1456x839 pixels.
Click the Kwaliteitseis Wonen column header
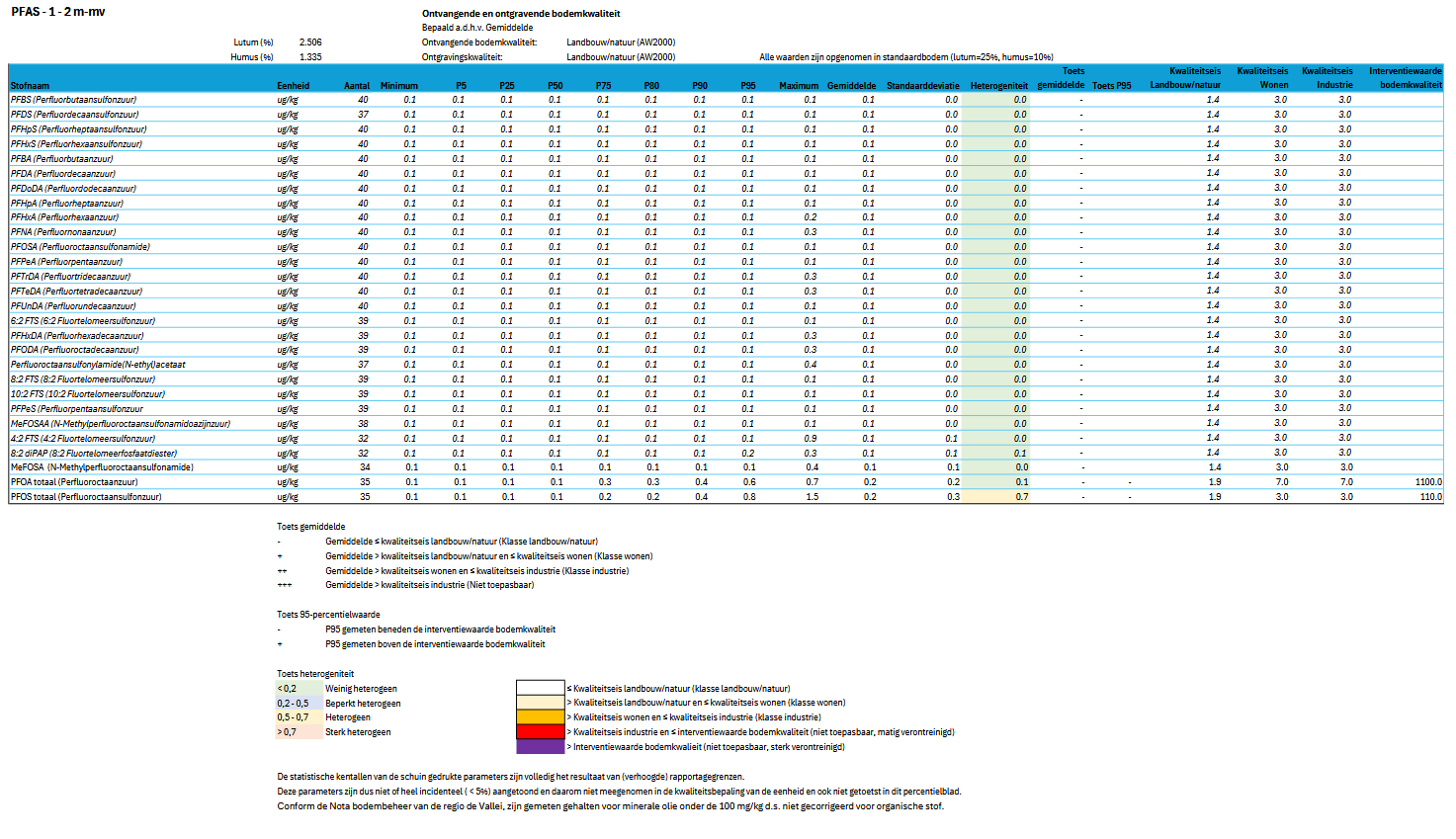(x=1262, y=78)
